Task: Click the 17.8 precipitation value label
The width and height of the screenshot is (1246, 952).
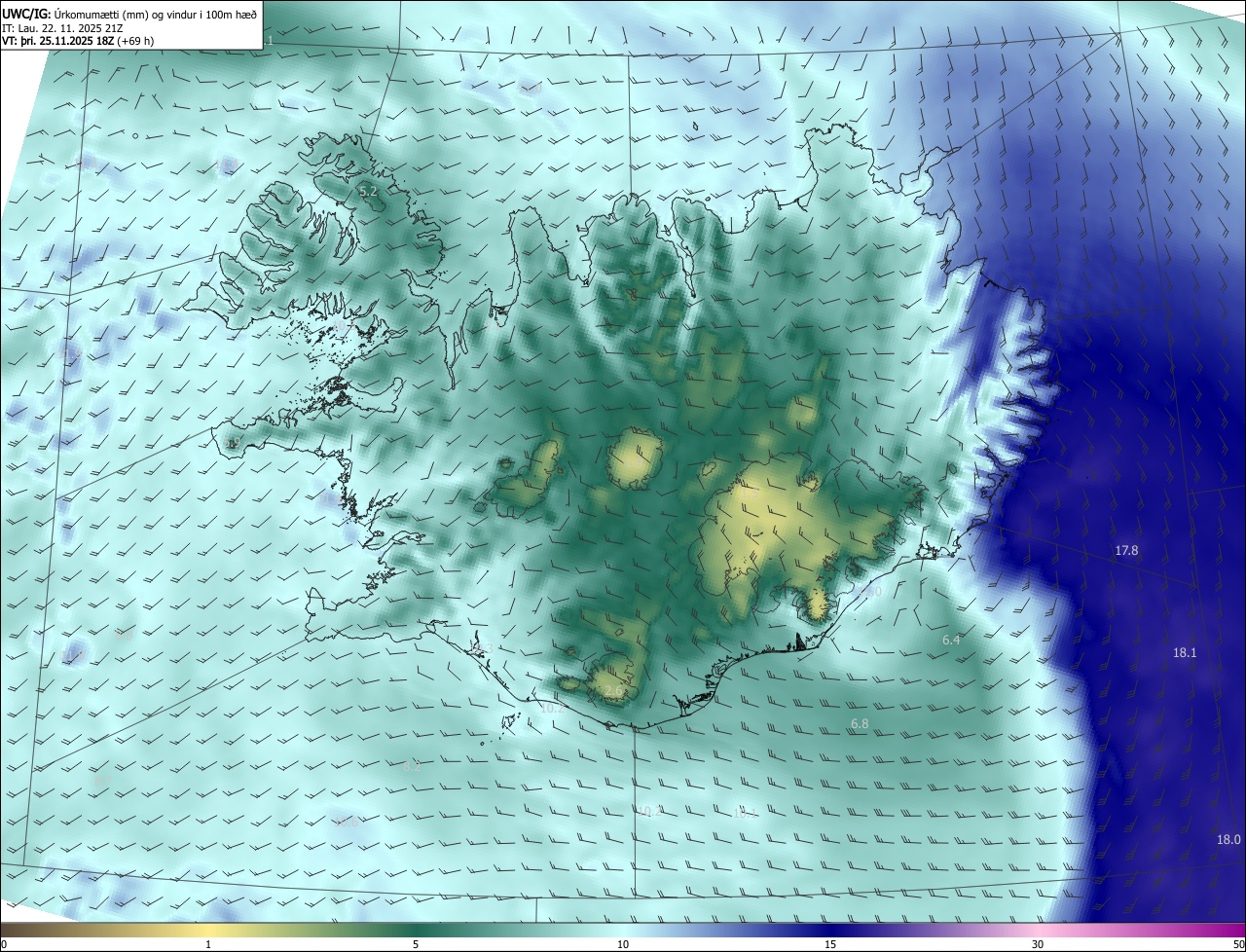Action: pyautogui.click(x=1126, y=551)
